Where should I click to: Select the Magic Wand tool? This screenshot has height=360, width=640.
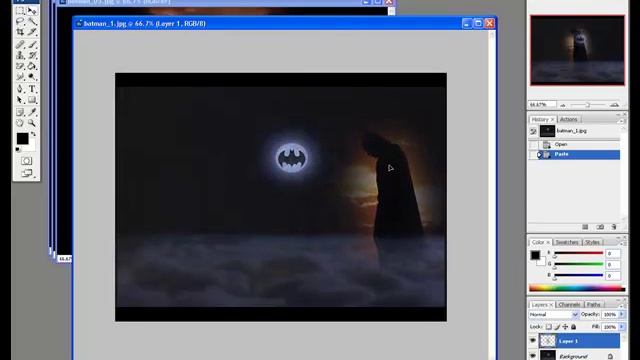coord(32,21)
